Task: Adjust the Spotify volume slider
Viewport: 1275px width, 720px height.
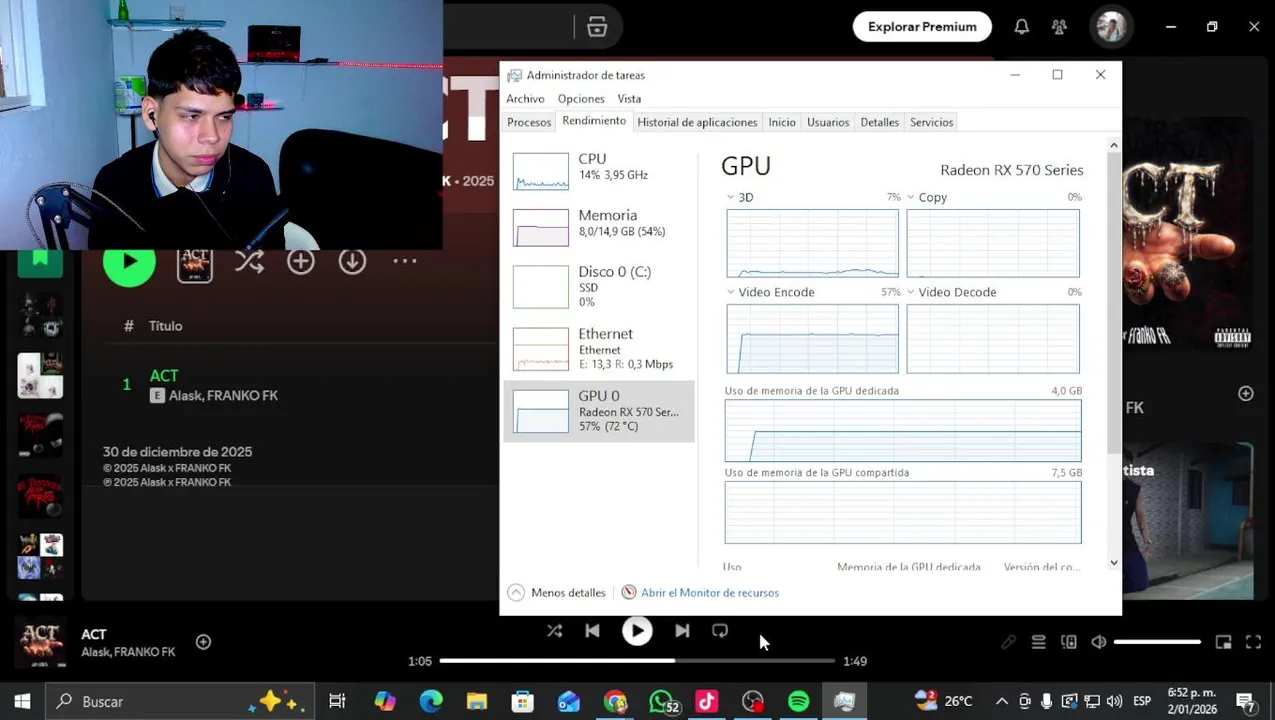Action: pyautogui.click(x=1157, y=642)
